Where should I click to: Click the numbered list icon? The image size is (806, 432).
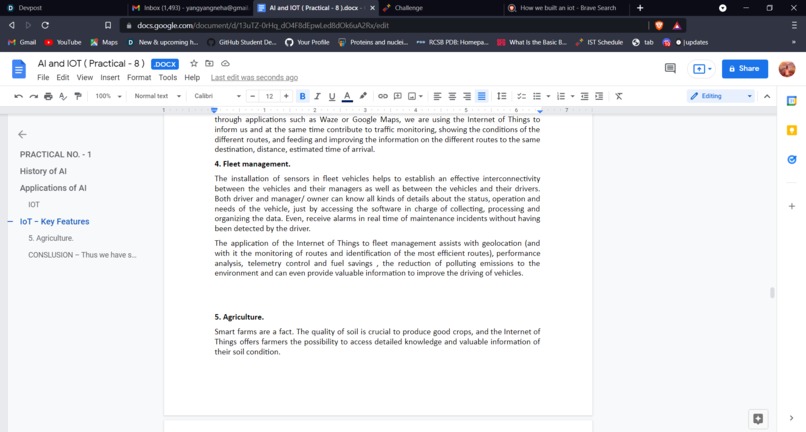click(x=561, y=96)
